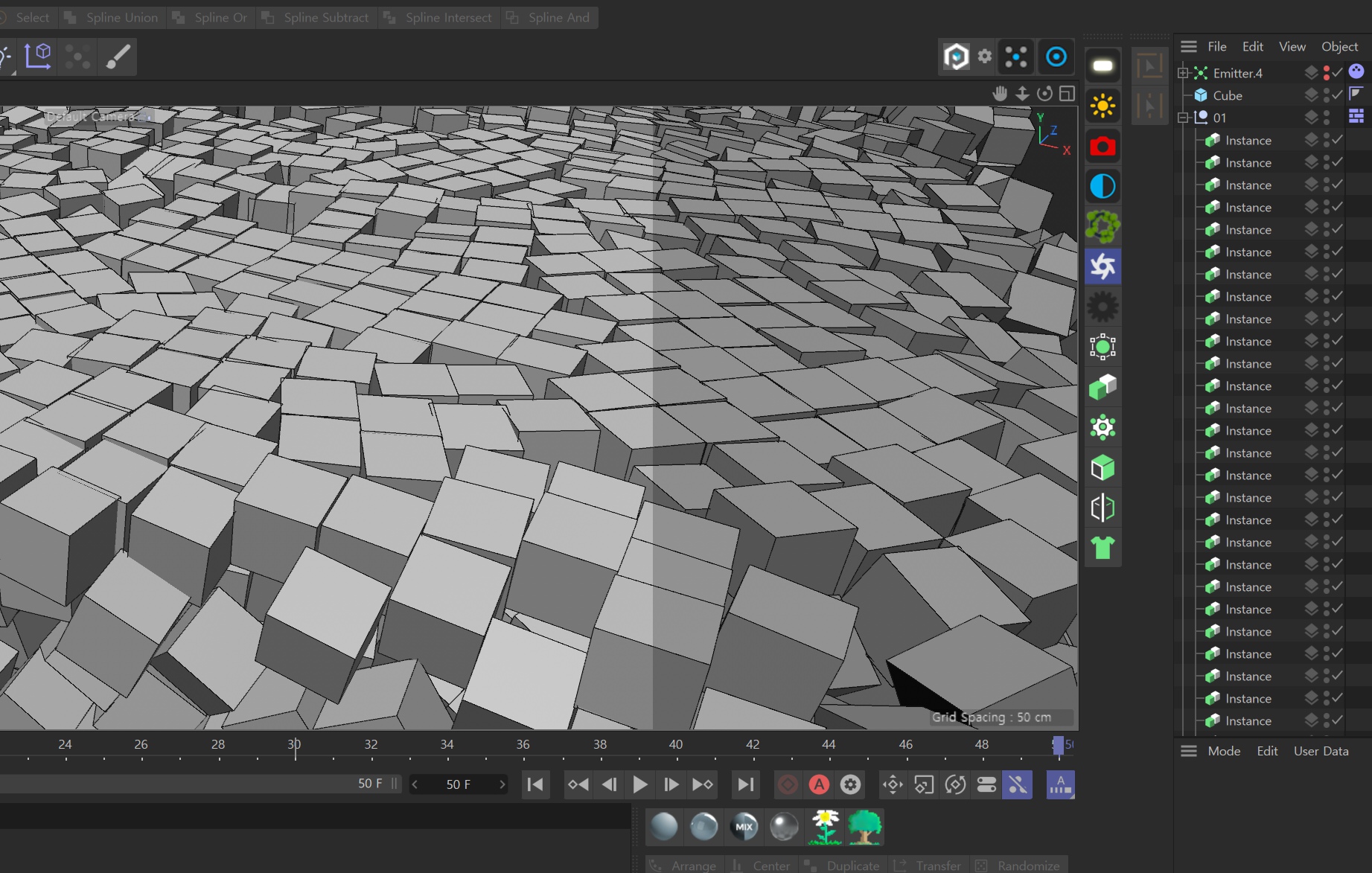This screenshot has height=873, width=1372.
Task: Open the Object menu in Object Manager
Action: [x=1339, y=46]
